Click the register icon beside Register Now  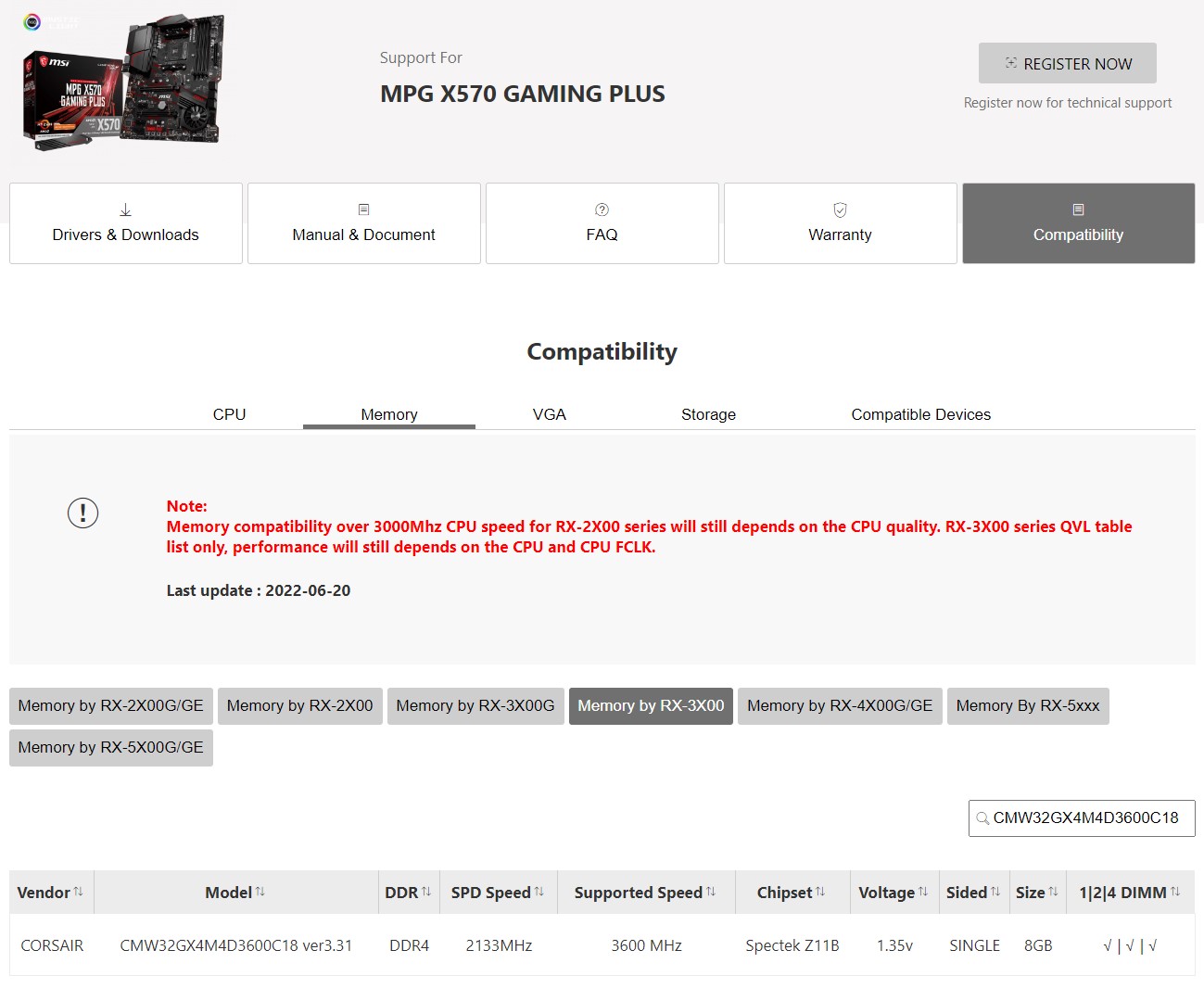pyautogui.click(x=1011, y=63)
